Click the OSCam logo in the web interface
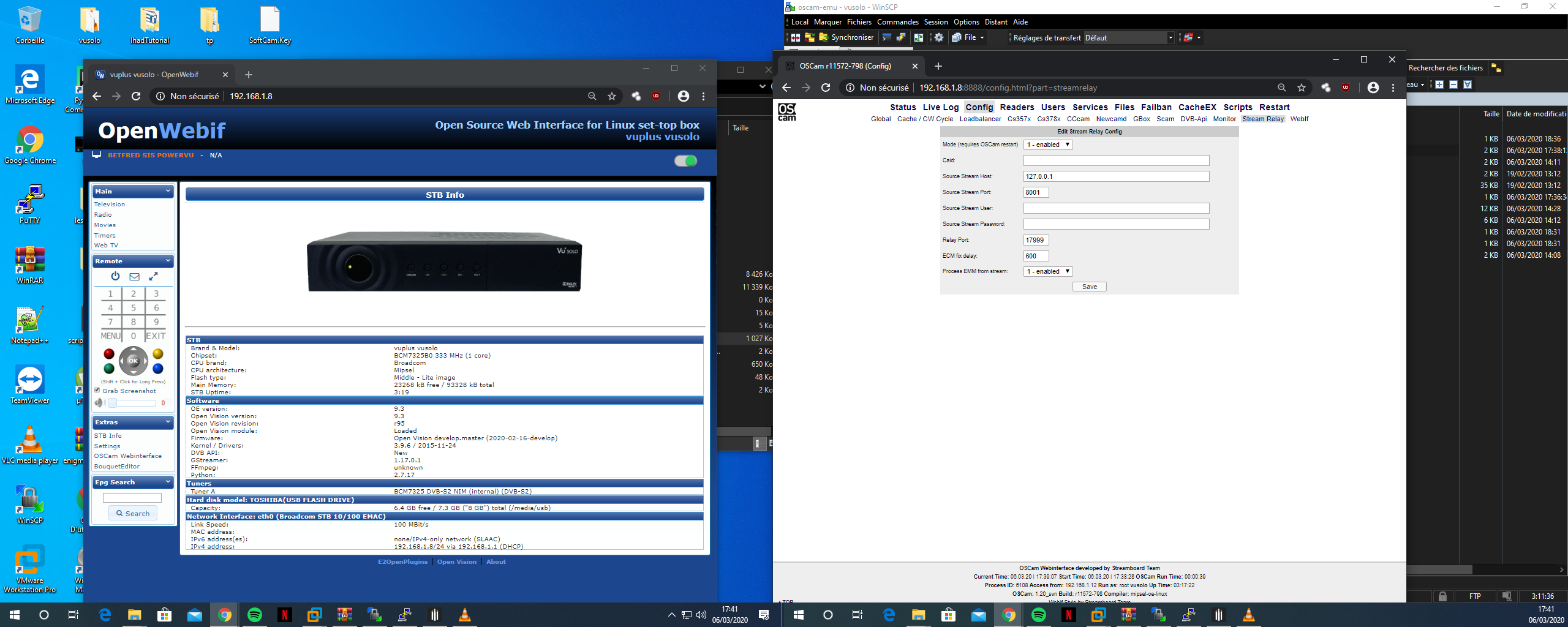This screenshot has height=627, width=1568. tap(787, 112)
